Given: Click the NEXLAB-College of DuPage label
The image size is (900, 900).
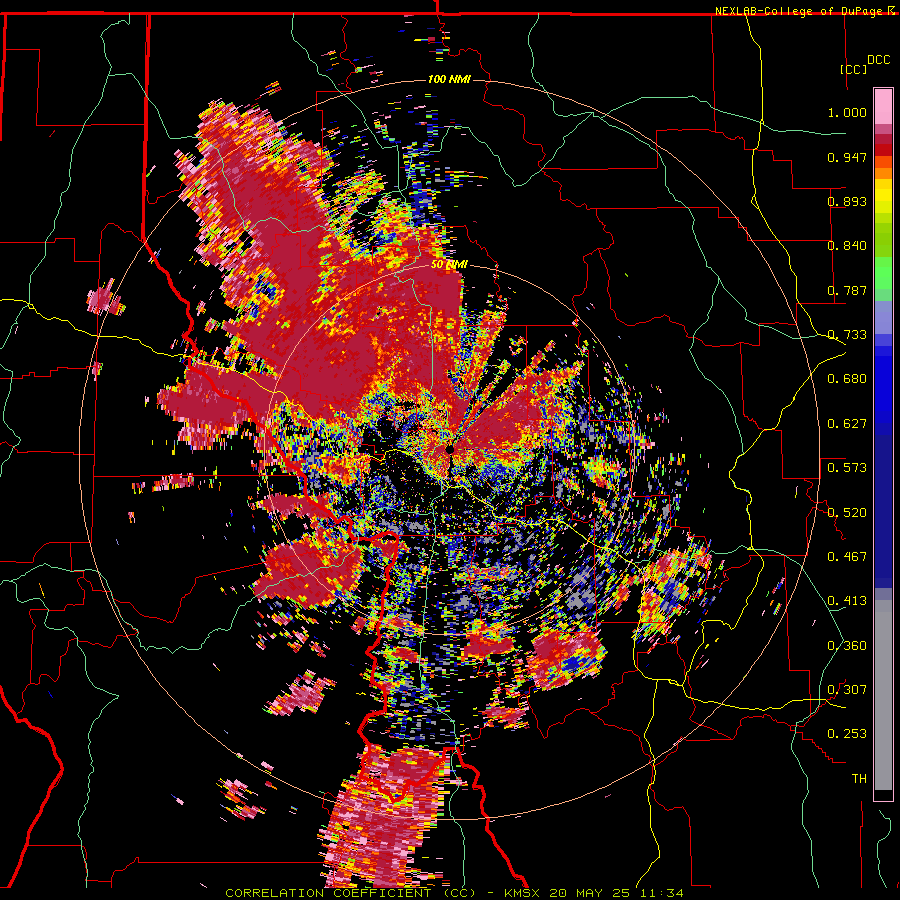Looking at the screenshot, I should click(x=801, y=11).
